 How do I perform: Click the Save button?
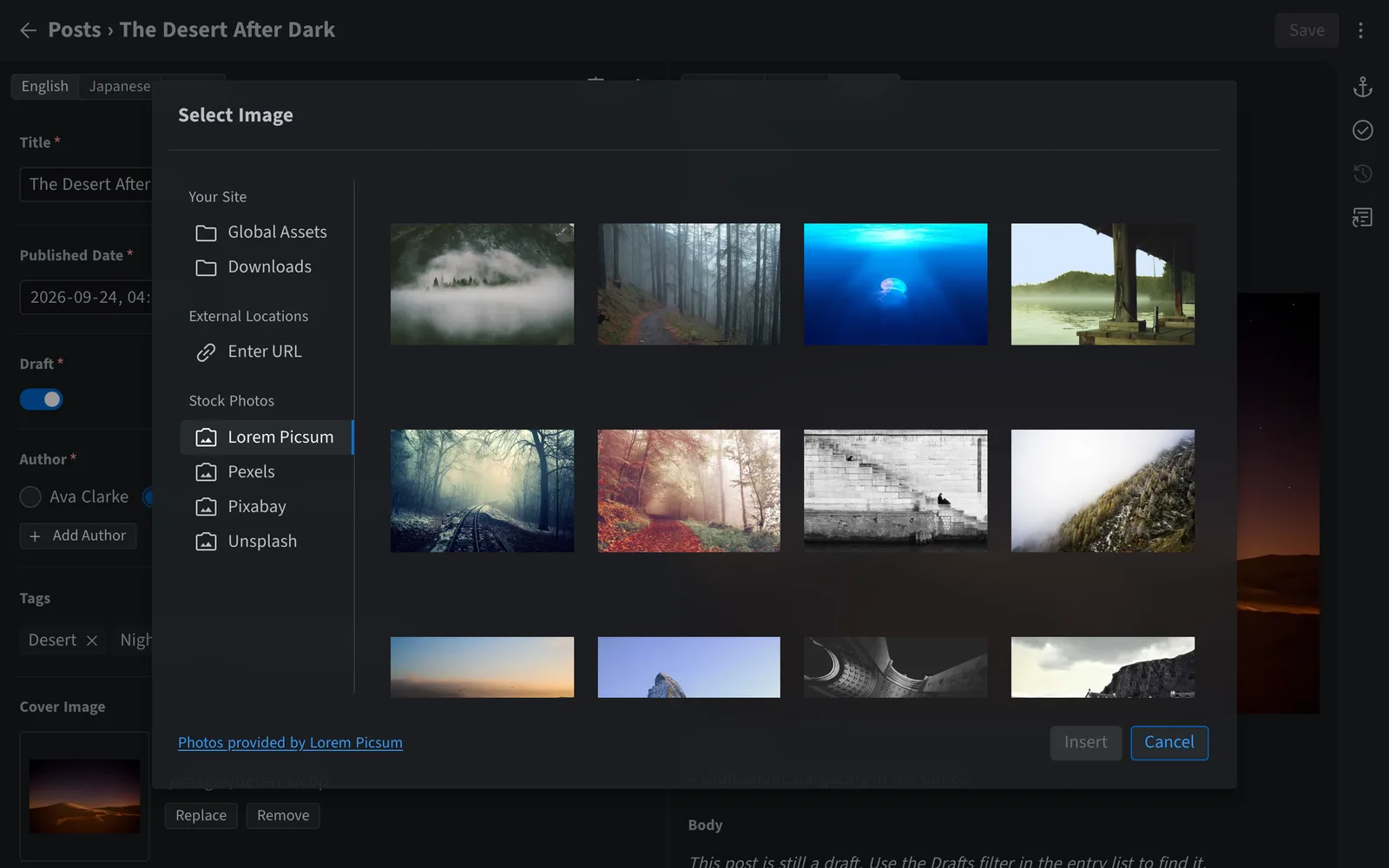(x=1307, y=30)
